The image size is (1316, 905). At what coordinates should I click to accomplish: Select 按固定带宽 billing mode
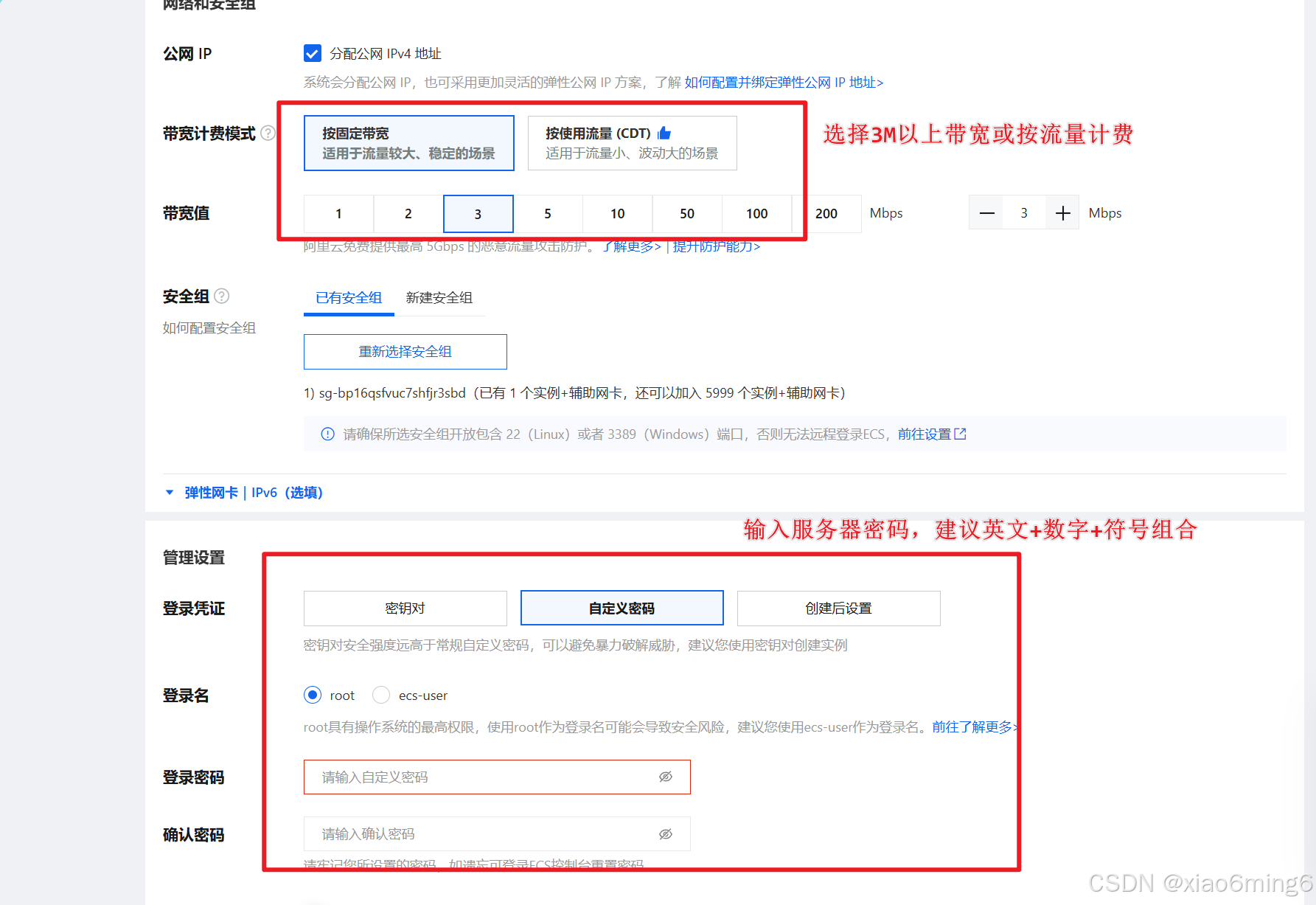(409, 143)
